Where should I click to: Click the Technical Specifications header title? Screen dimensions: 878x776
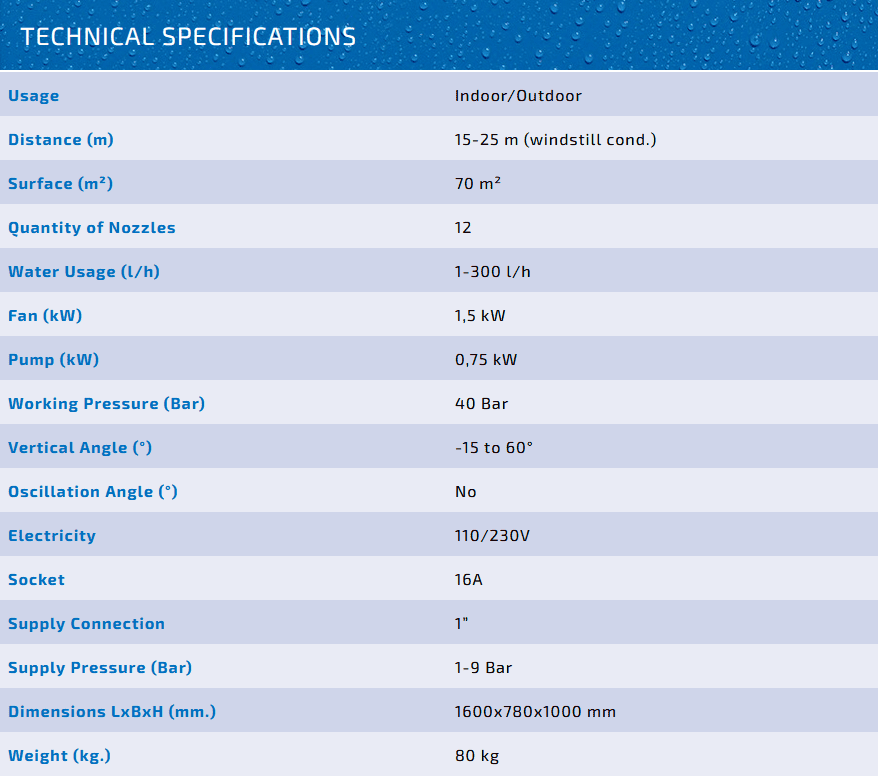pyautogui.click(x=188, y=37)
